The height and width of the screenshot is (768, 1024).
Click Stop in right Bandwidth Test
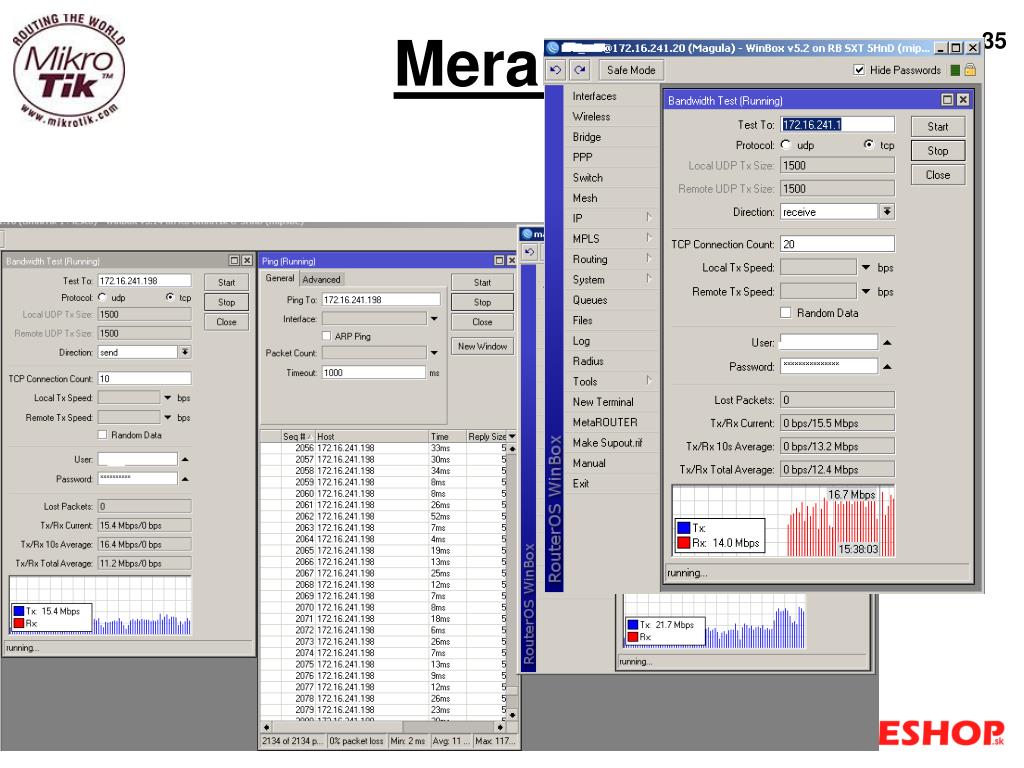point(938,151)
